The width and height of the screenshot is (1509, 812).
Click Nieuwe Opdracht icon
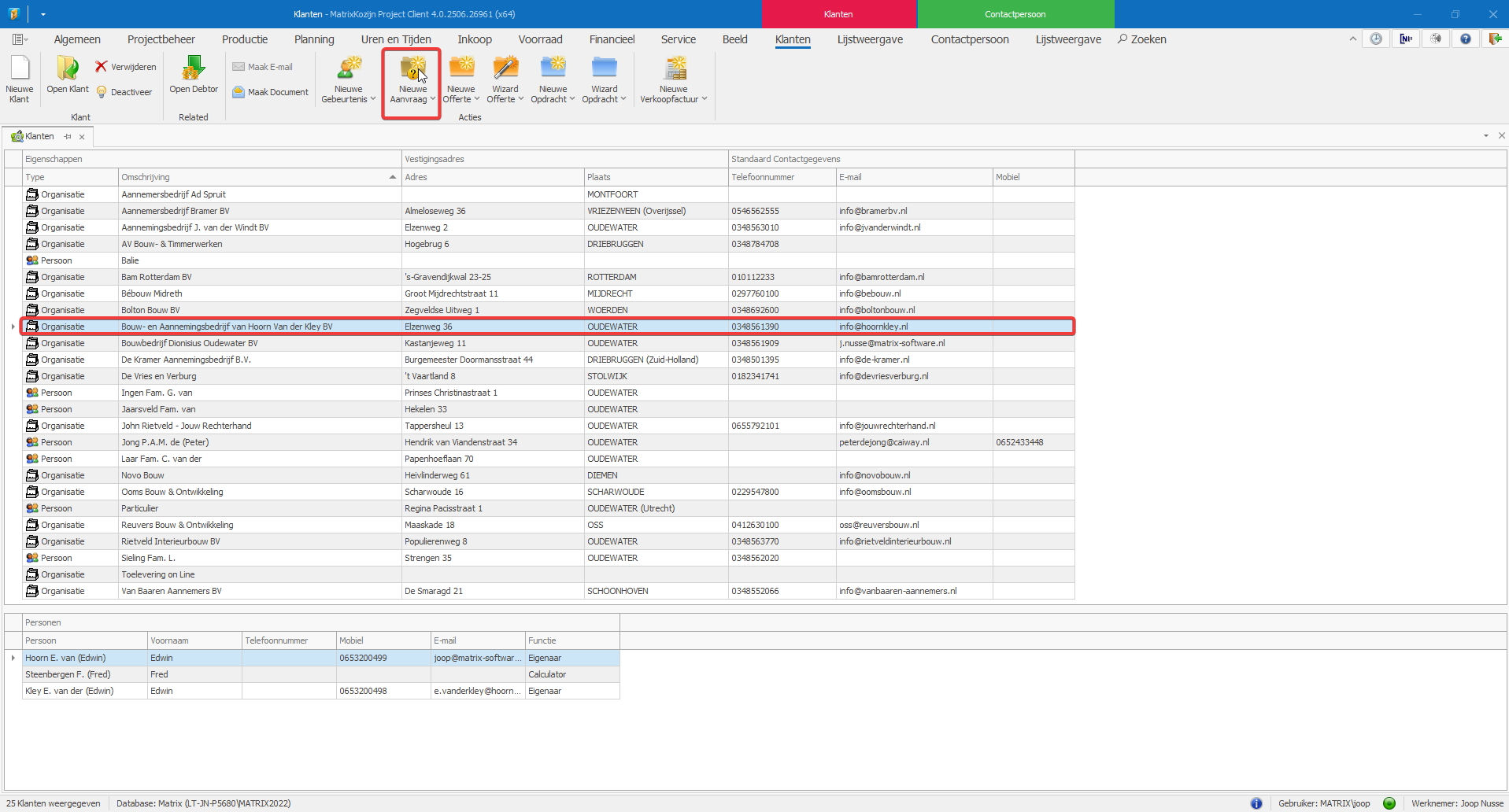[553, 68]
